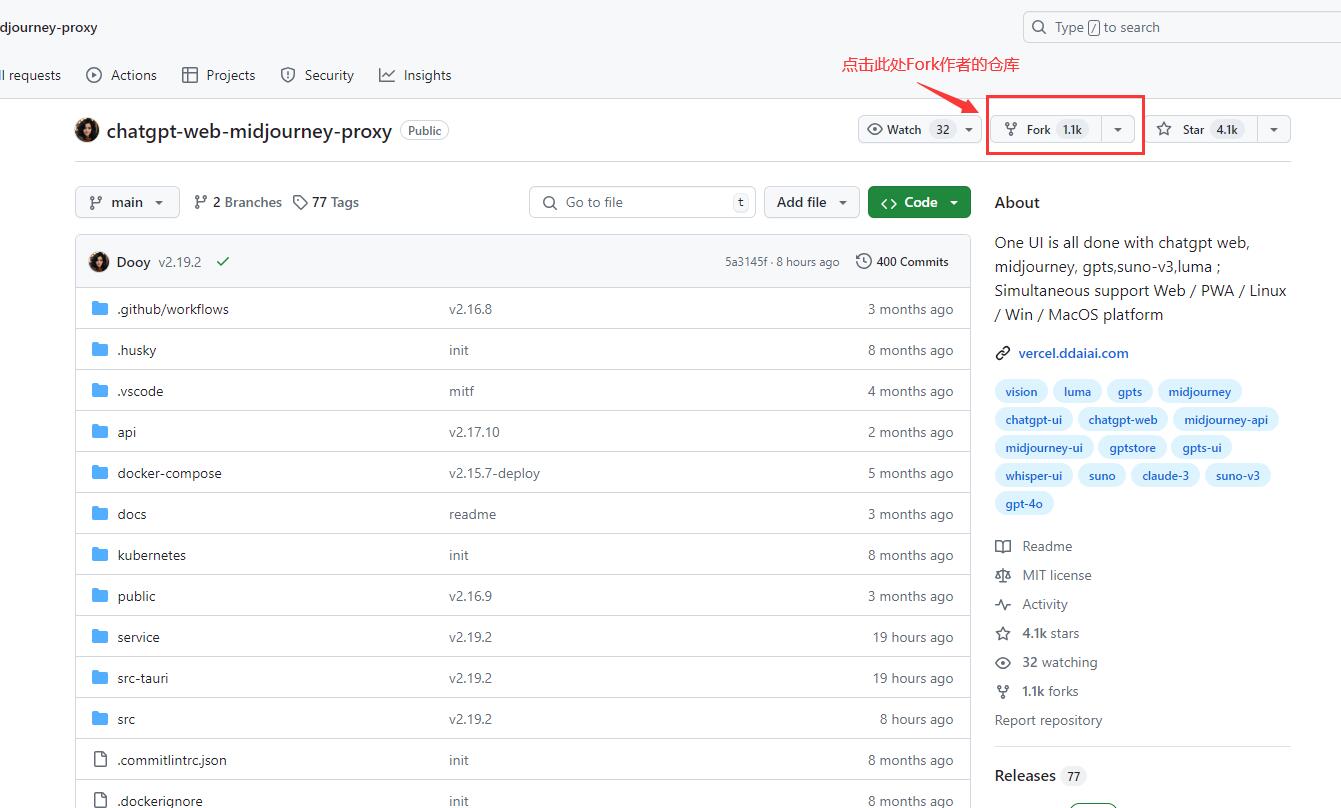The width and height of the screenshot is (1341, 808).
Task: Open the v2.15.7-deploy commit message
Action: [494, 473]
